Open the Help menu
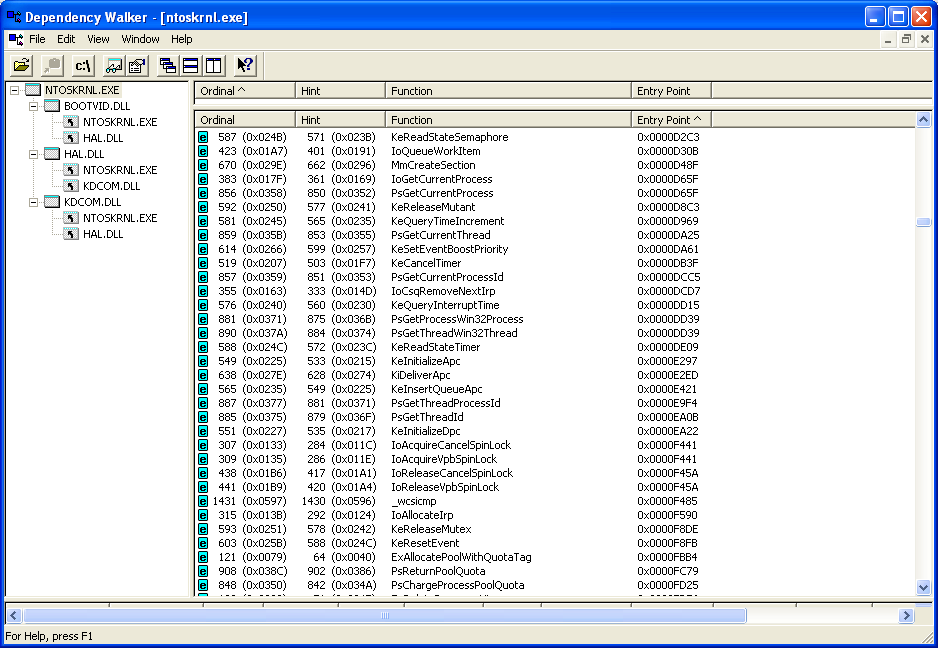Image resolution: width=938 pixels, height=648 pixels. coord(181,39)
